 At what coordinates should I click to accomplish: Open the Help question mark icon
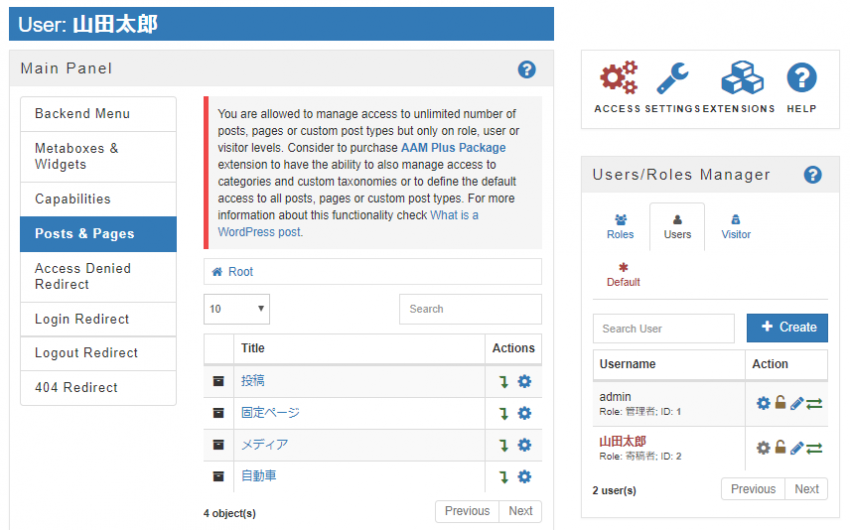[802, 78]
